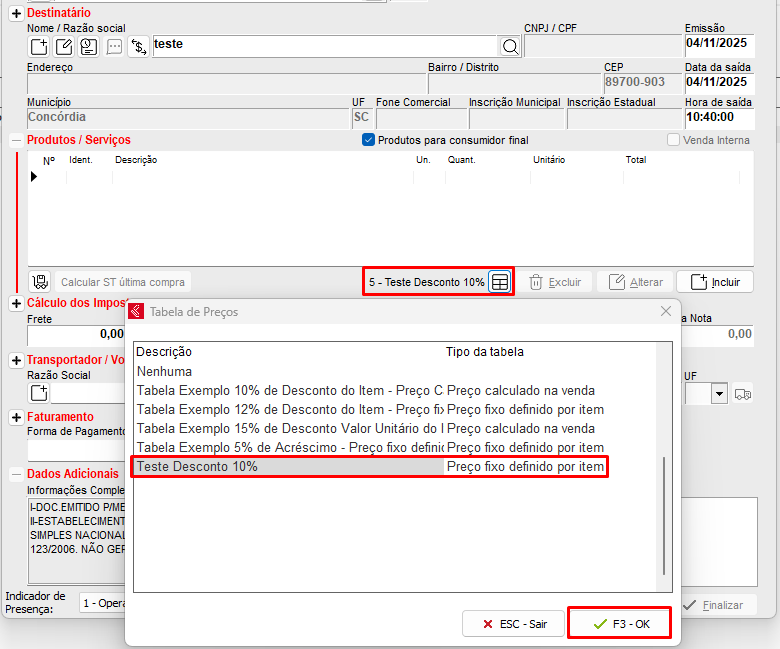The height and width of the screenshot is (649, 780).
Task: Click the truck icon next to UF
Action: point(743,394)
